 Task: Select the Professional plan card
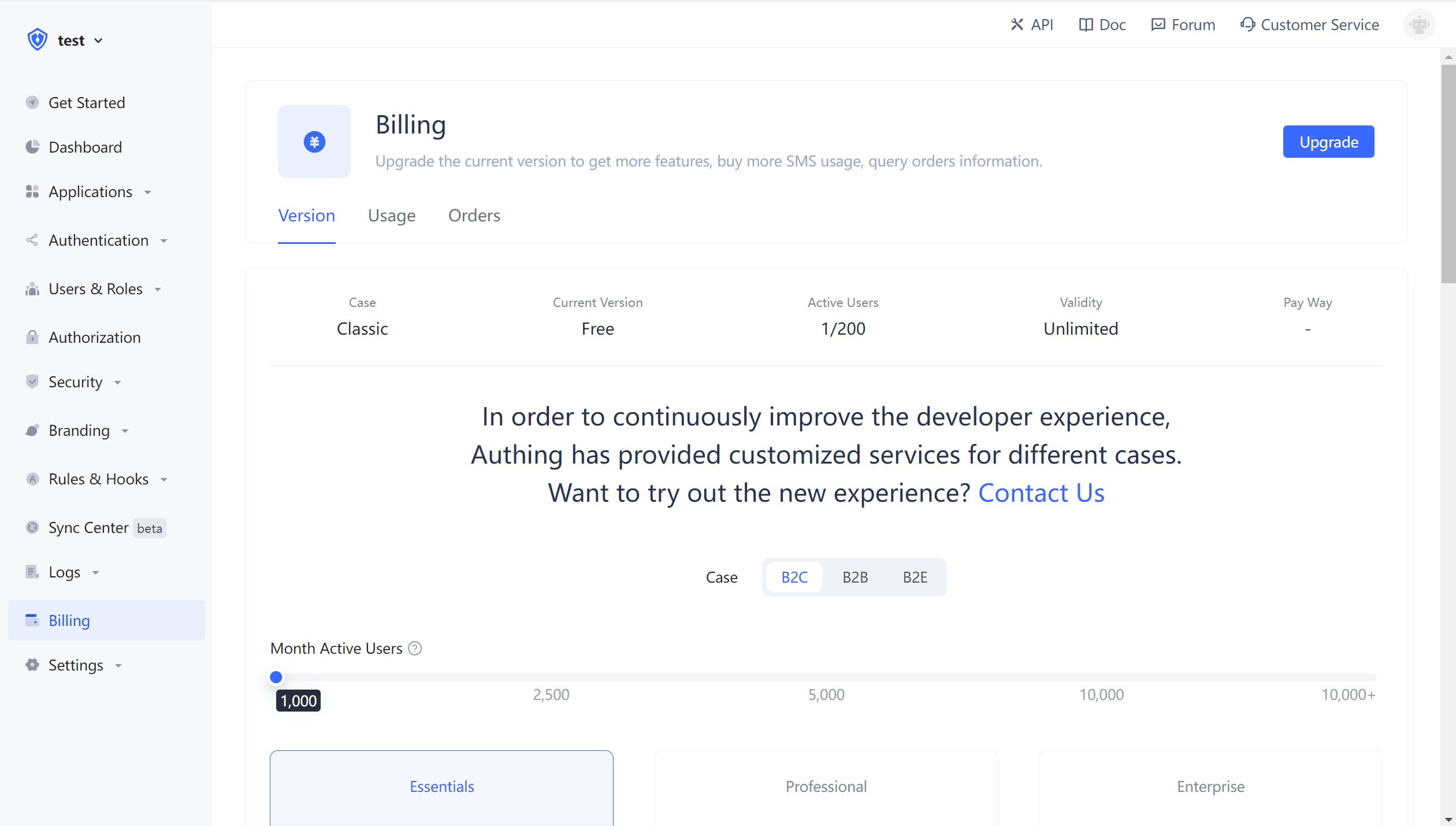(826, 786)
